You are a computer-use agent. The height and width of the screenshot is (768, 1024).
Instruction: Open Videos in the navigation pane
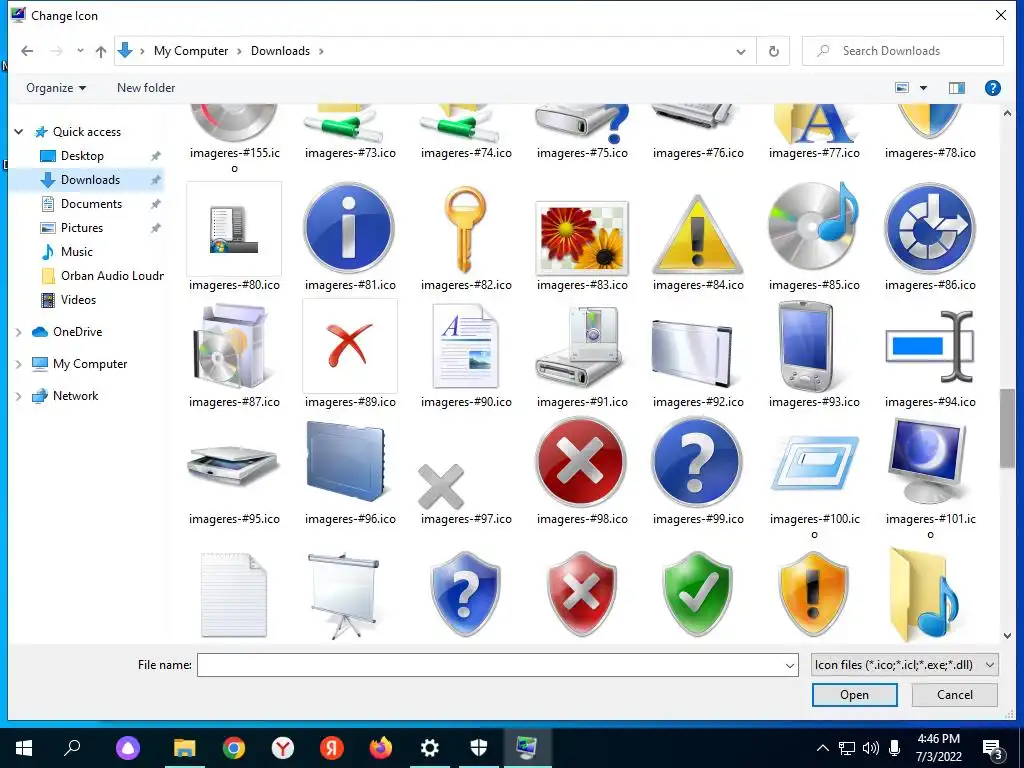click(78, 300)
